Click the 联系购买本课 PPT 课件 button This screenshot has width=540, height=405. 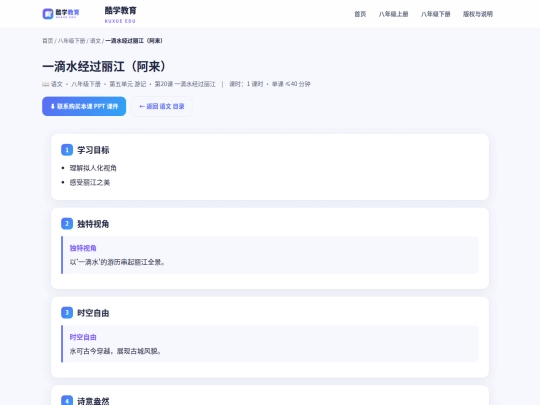coord(84,106)
